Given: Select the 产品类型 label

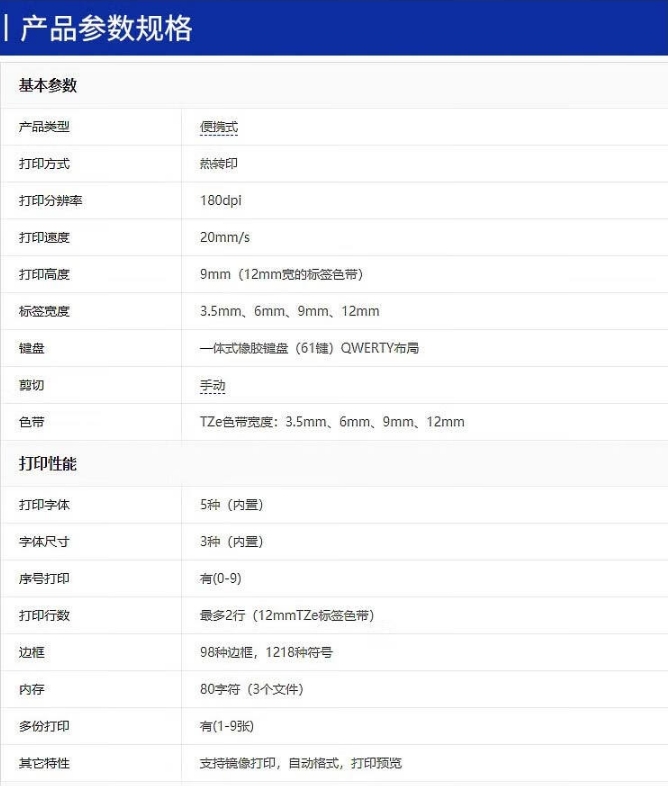Looking at the screenshot, I should [44, 127].
